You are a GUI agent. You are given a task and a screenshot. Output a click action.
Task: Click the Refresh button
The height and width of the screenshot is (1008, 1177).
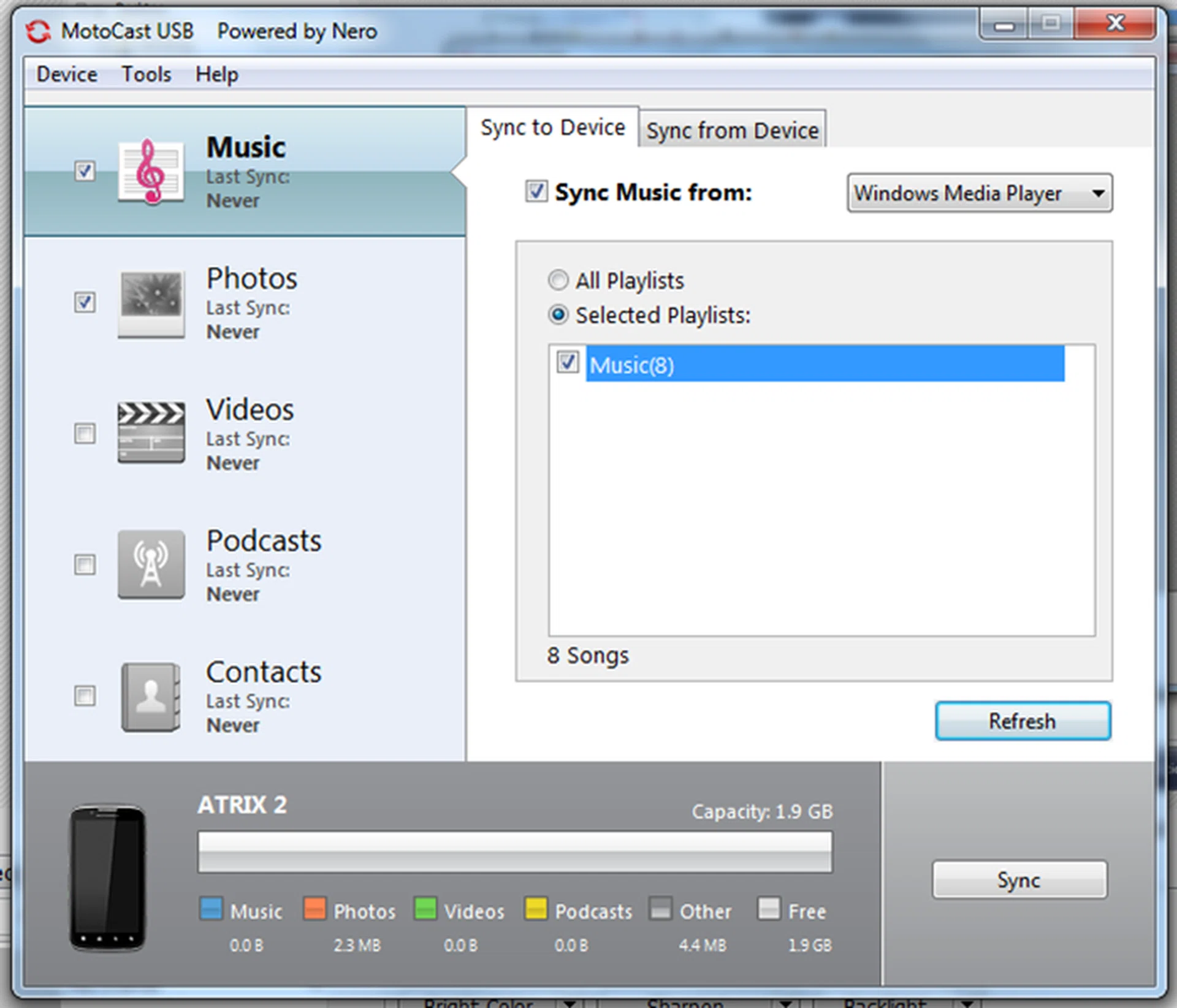(1022, 721)
